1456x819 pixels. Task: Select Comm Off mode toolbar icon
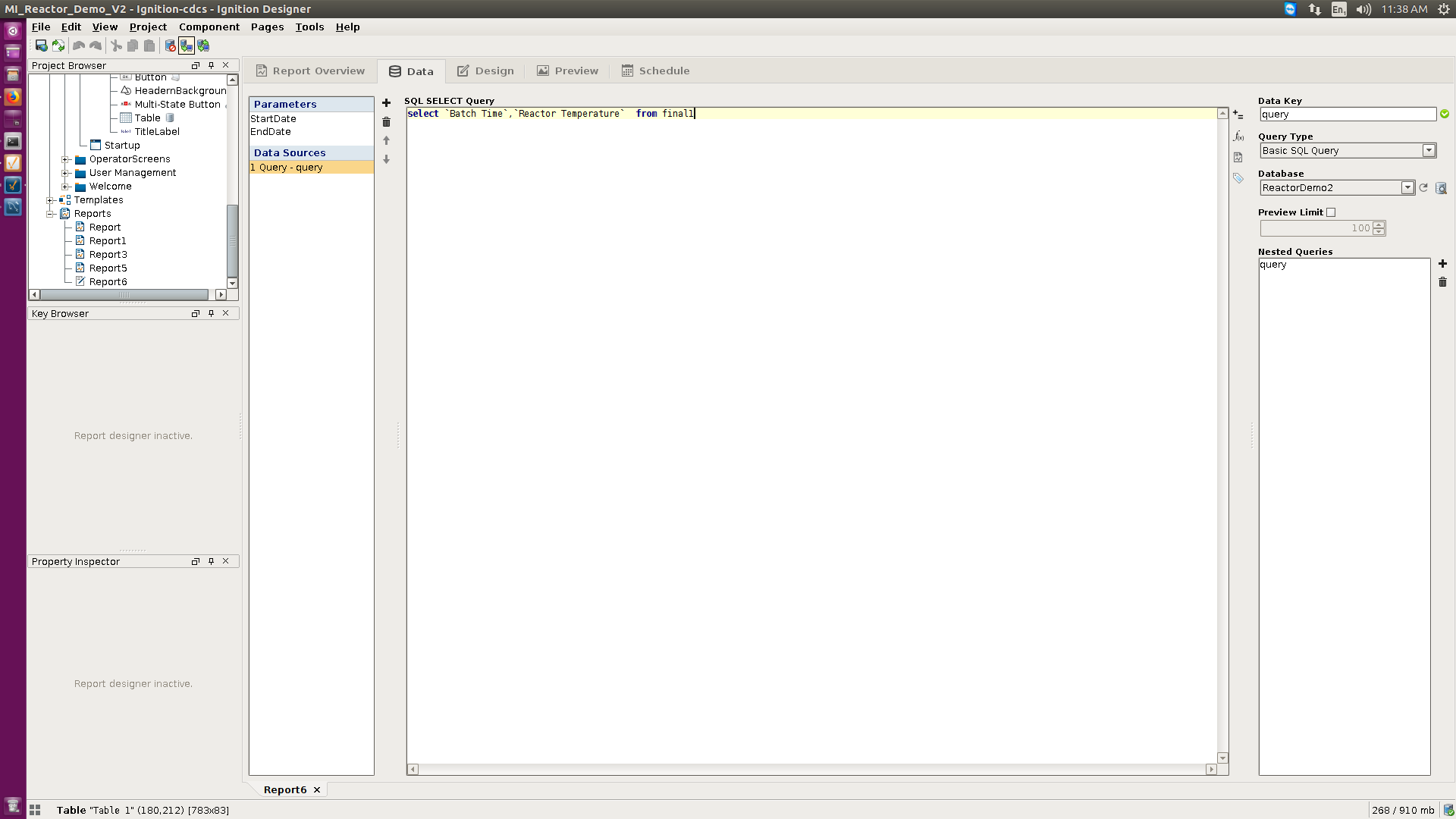point(170,46)
